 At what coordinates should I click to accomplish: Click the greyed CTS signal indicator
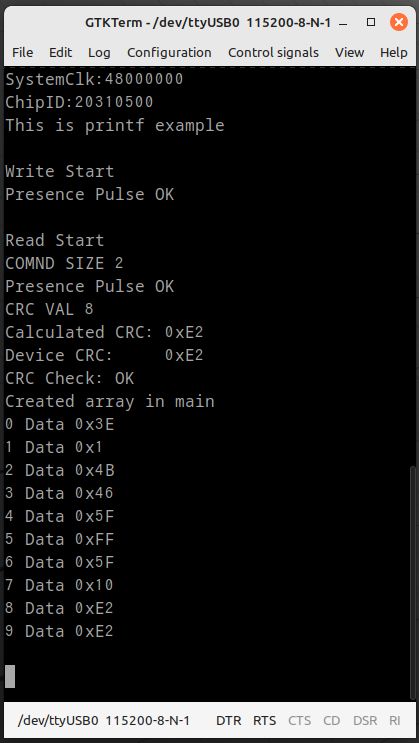[x=300, y=721]
